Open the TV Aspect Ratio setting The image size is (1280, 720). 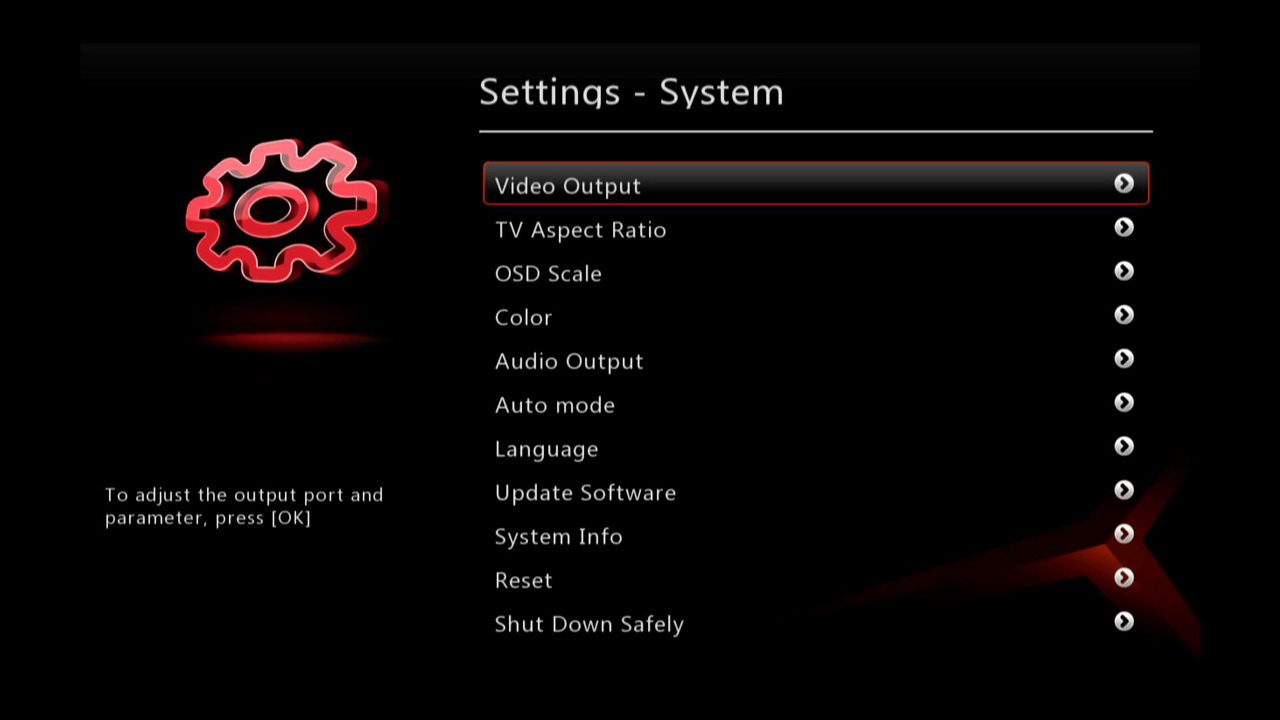point(816,228)
